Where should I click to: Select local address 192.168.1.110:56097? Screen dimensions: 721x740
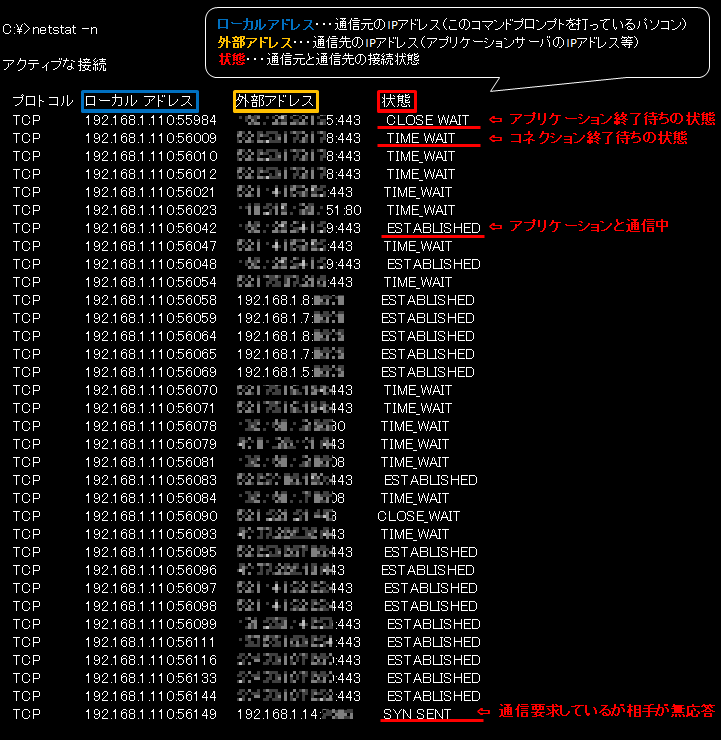coord(151,589)
